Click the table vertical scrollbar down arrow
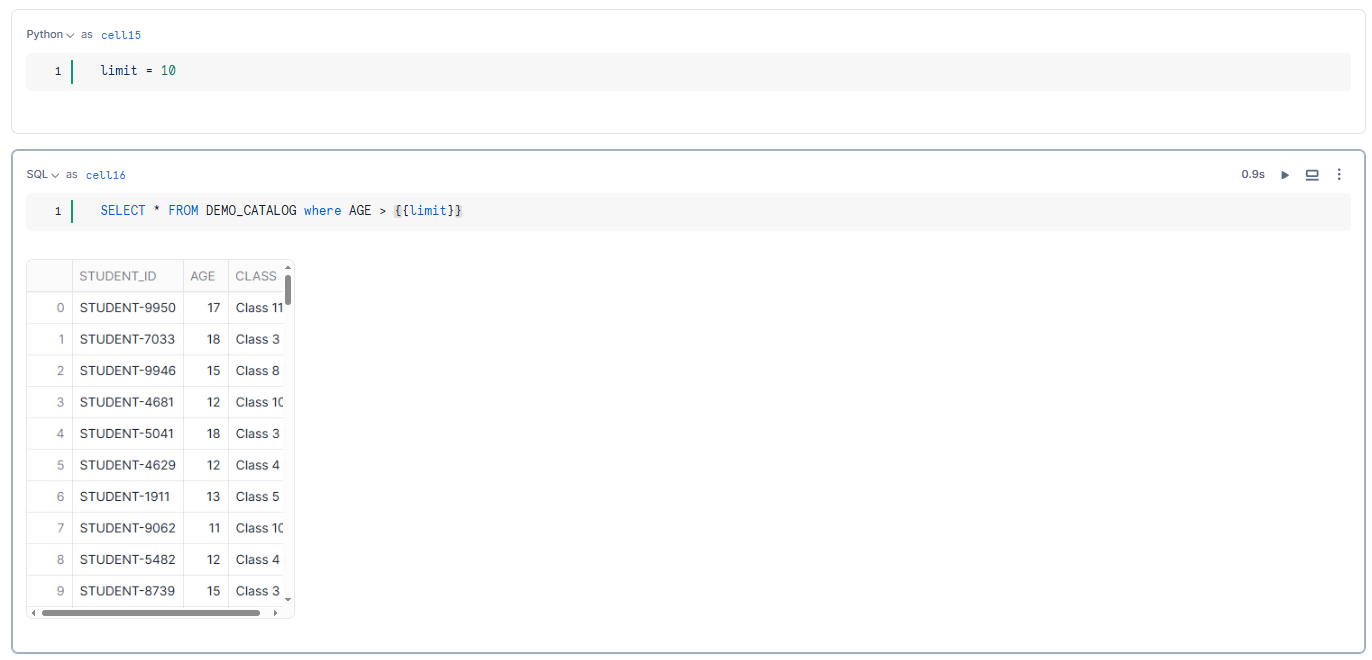Viewport: 1372px width, 660px height. click(x=288, y=598)
